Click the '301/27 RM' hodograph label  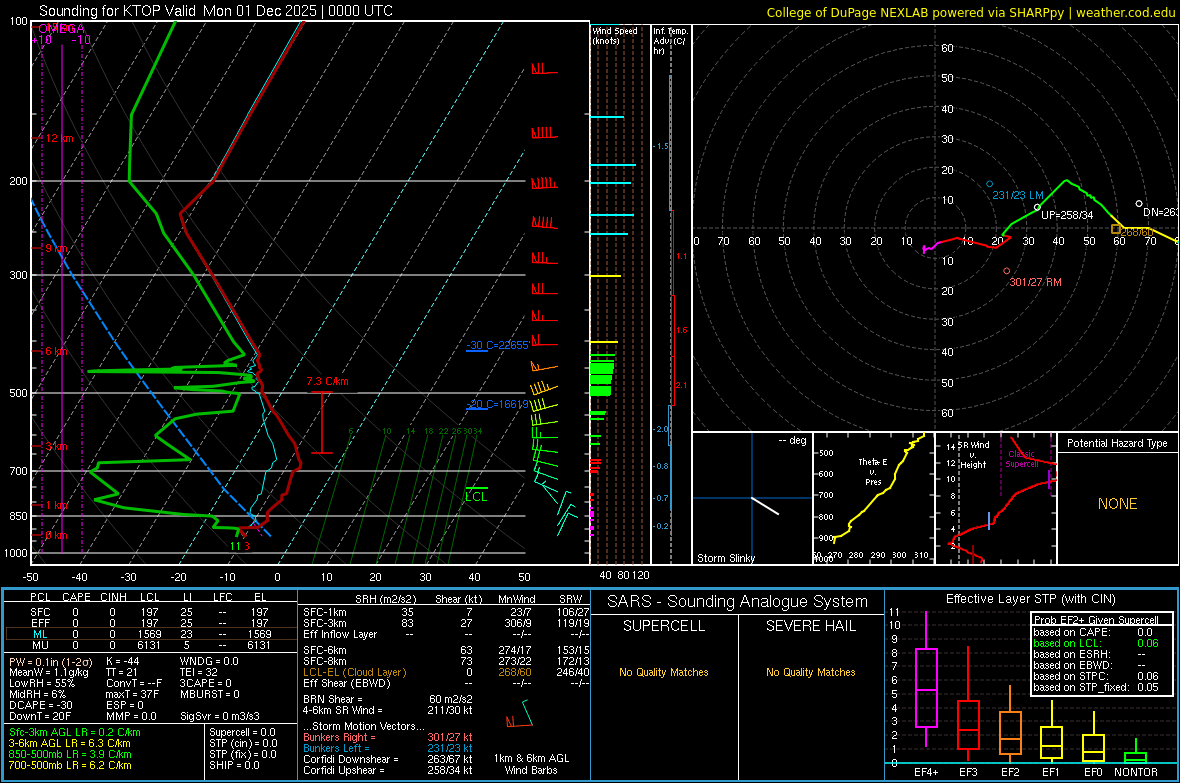point(1036,282)
